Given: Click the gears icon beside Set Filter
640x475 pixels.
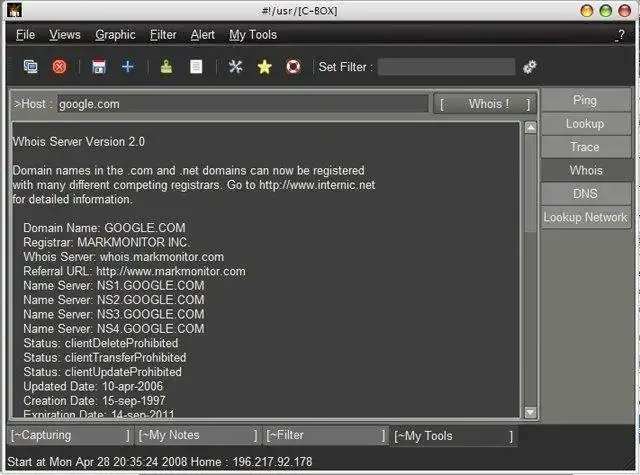Looking at the screenshot, I should pos(530,67).
